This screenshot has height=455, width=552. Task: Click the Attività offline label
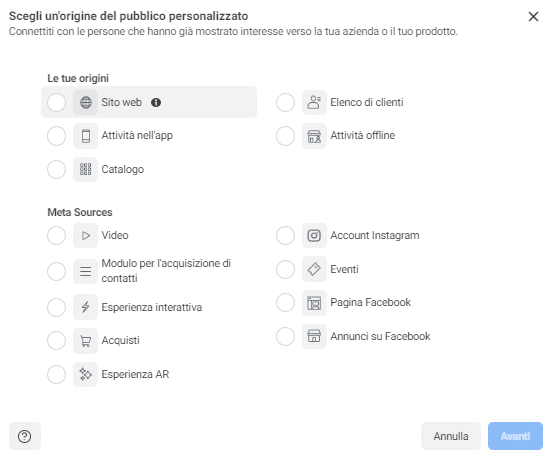click(363, 136)
